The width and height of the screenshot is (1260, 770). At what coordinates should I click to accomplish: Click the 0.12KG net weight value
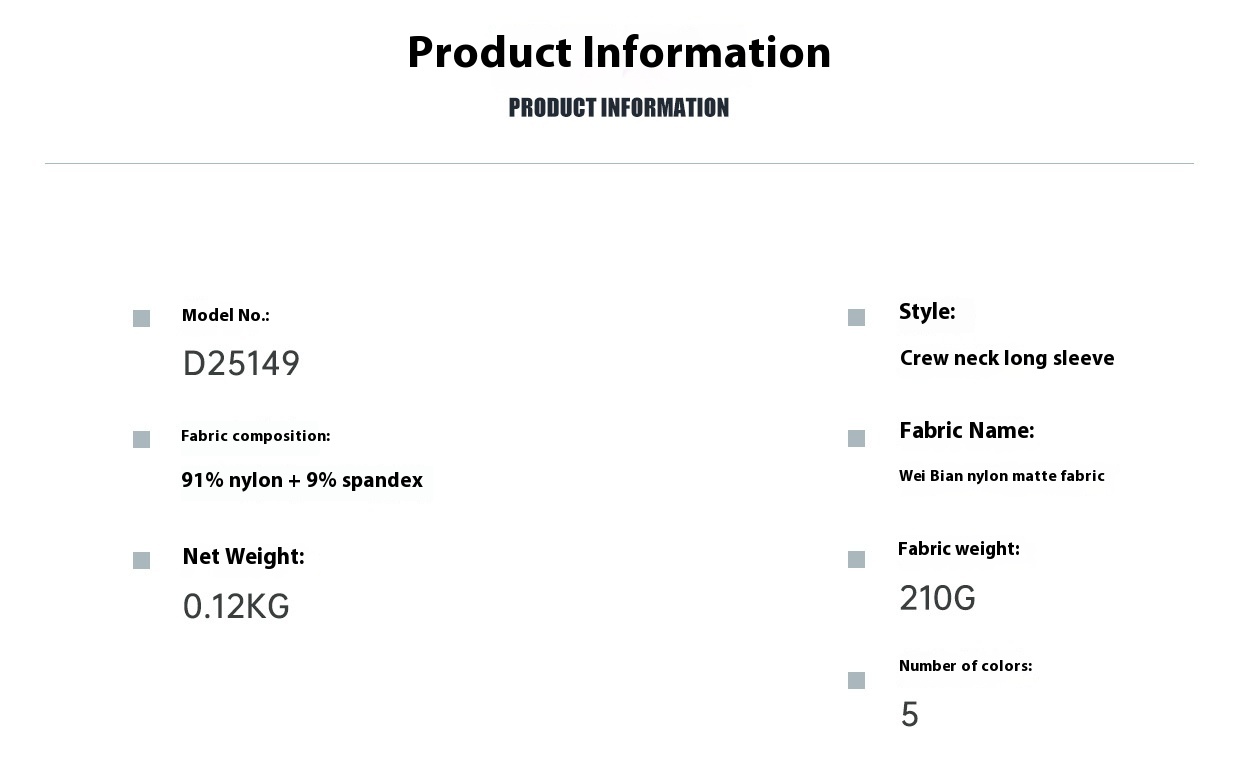[236, 607]
